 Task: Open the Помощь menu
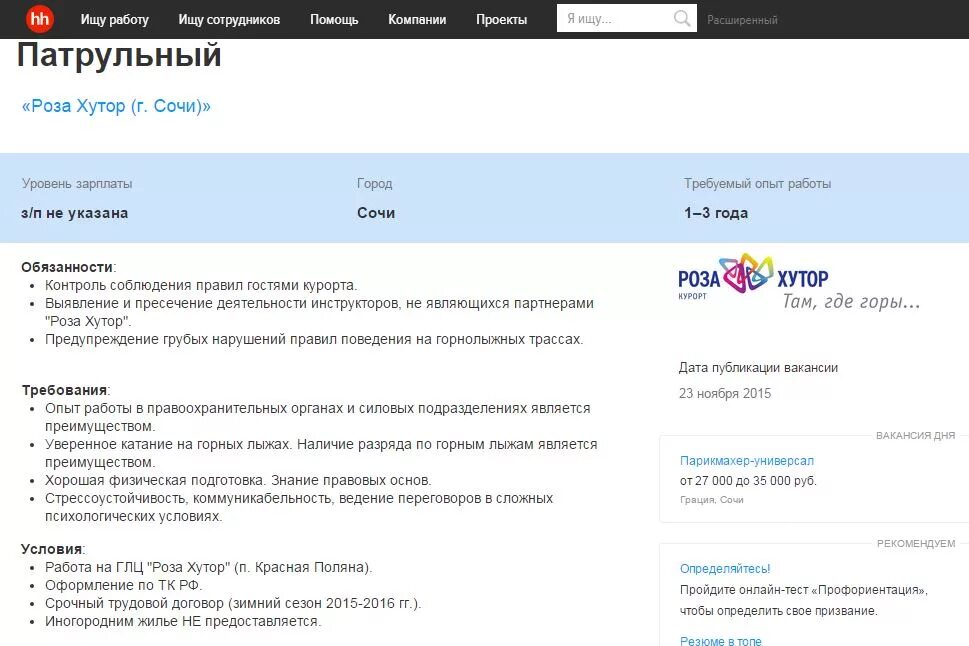click(x=334, y=19)
